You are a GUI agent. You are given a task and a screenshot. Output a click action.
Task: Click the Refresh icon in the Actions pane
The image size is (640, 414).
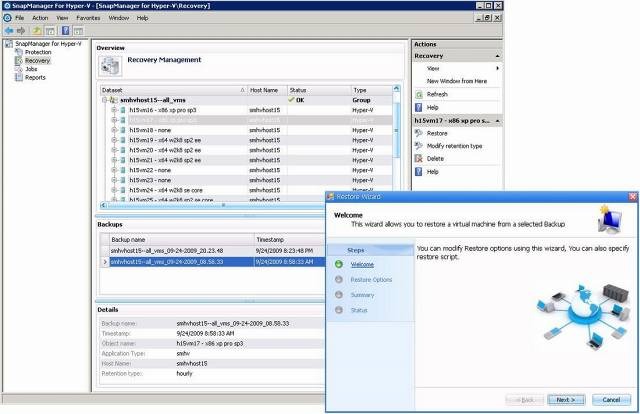coord(419,94)
